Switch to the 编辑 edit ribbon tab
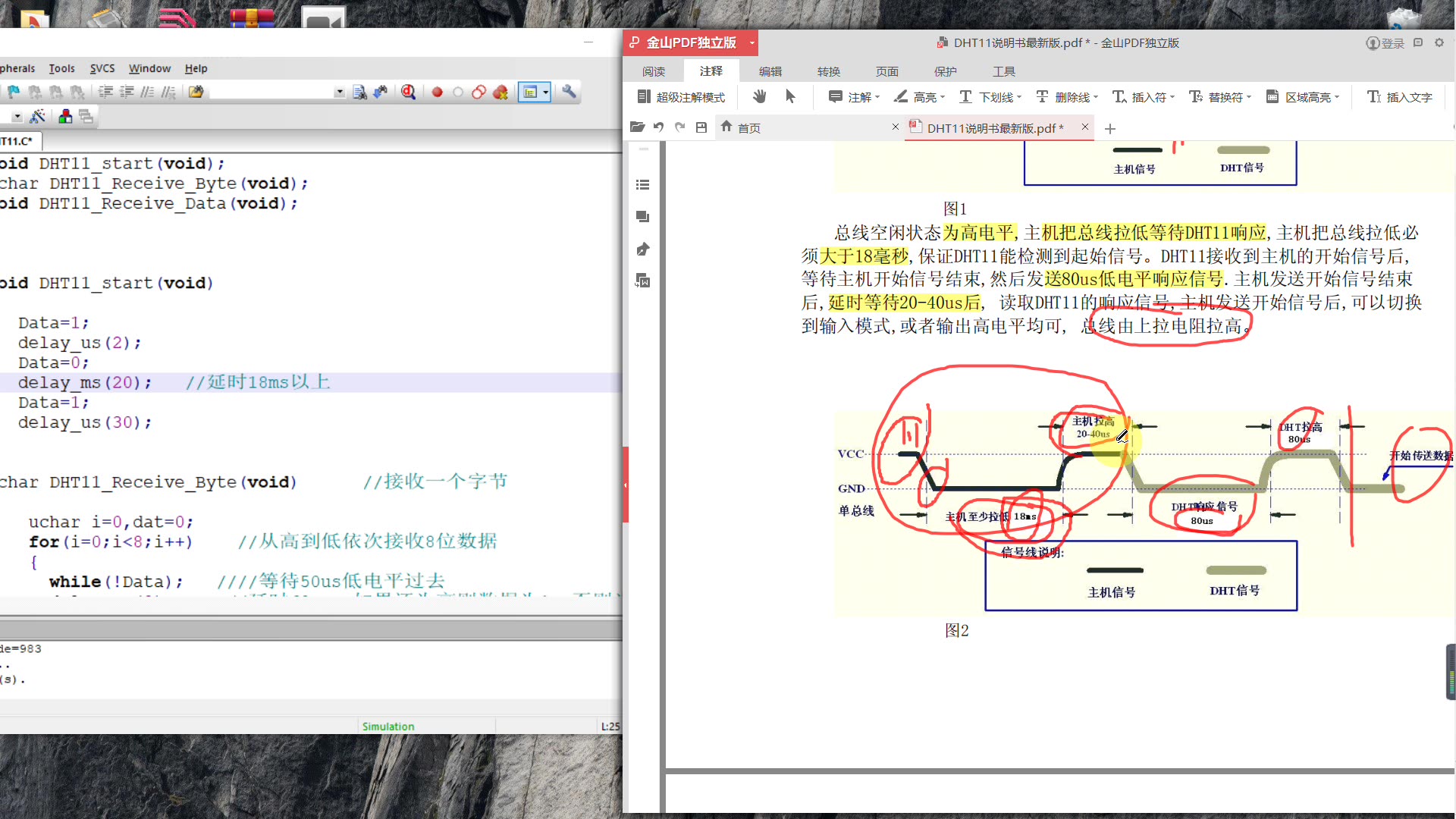The width and height of the screenshot is (1456, 819). point(770,71)
